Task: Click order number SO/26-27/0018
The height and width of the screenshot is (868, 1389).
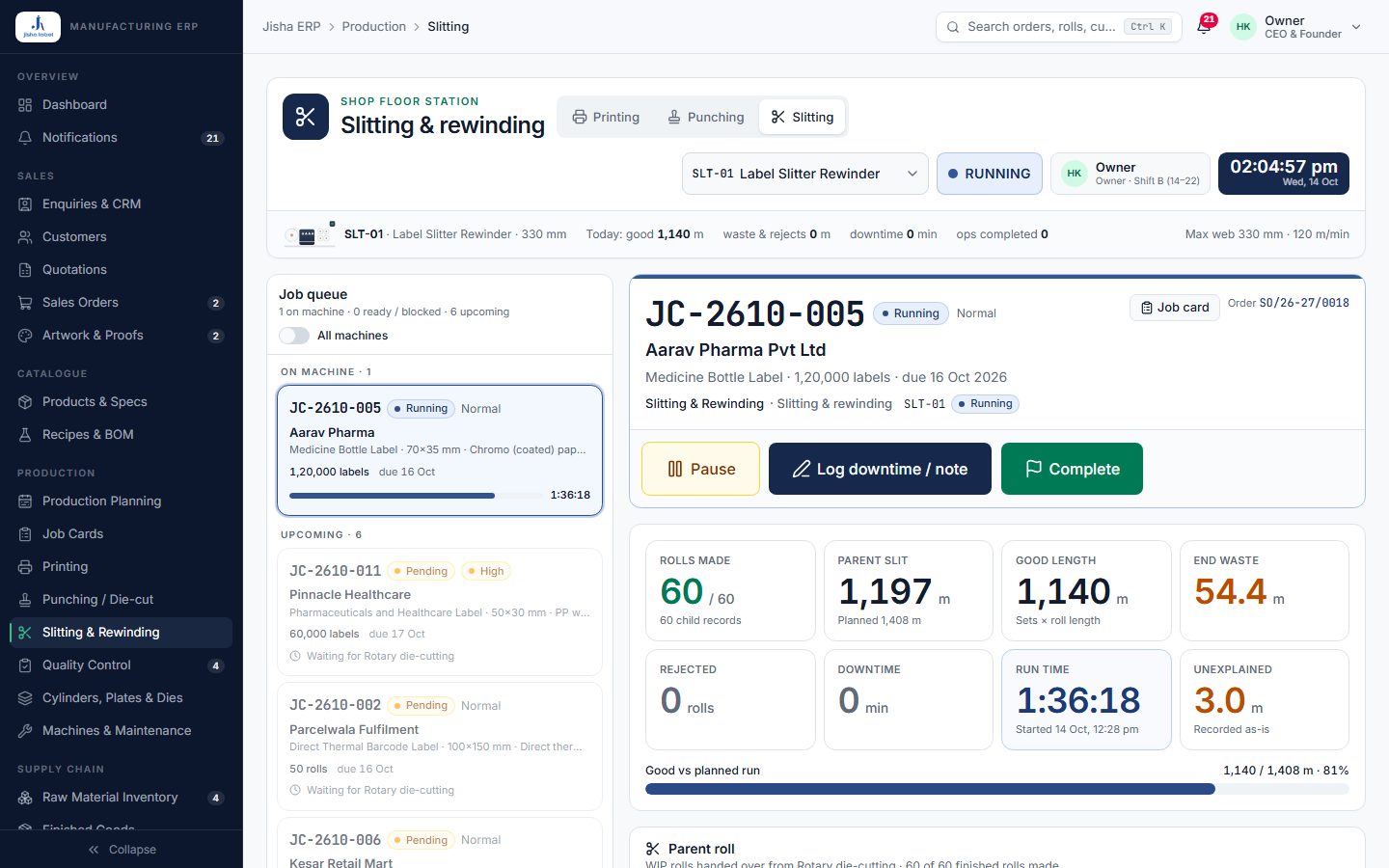Action: pyautogui.click(x=1304, y=303)
